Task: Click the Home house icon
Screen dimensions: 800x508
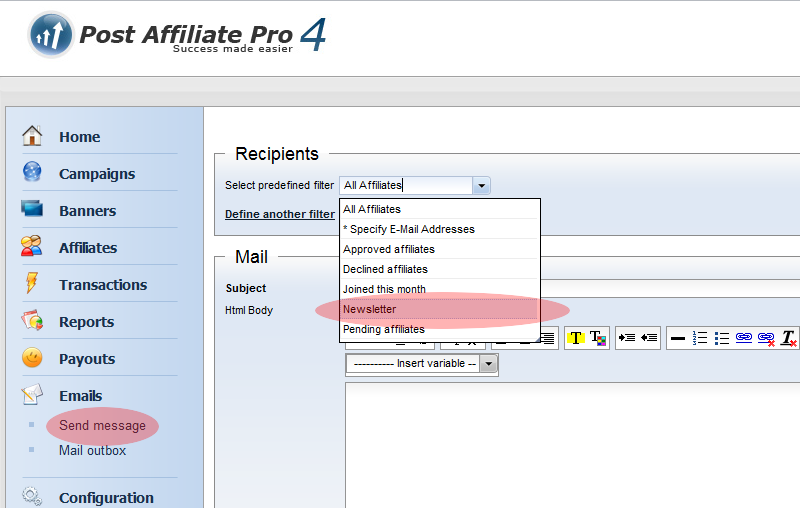Action: (32, 136)
